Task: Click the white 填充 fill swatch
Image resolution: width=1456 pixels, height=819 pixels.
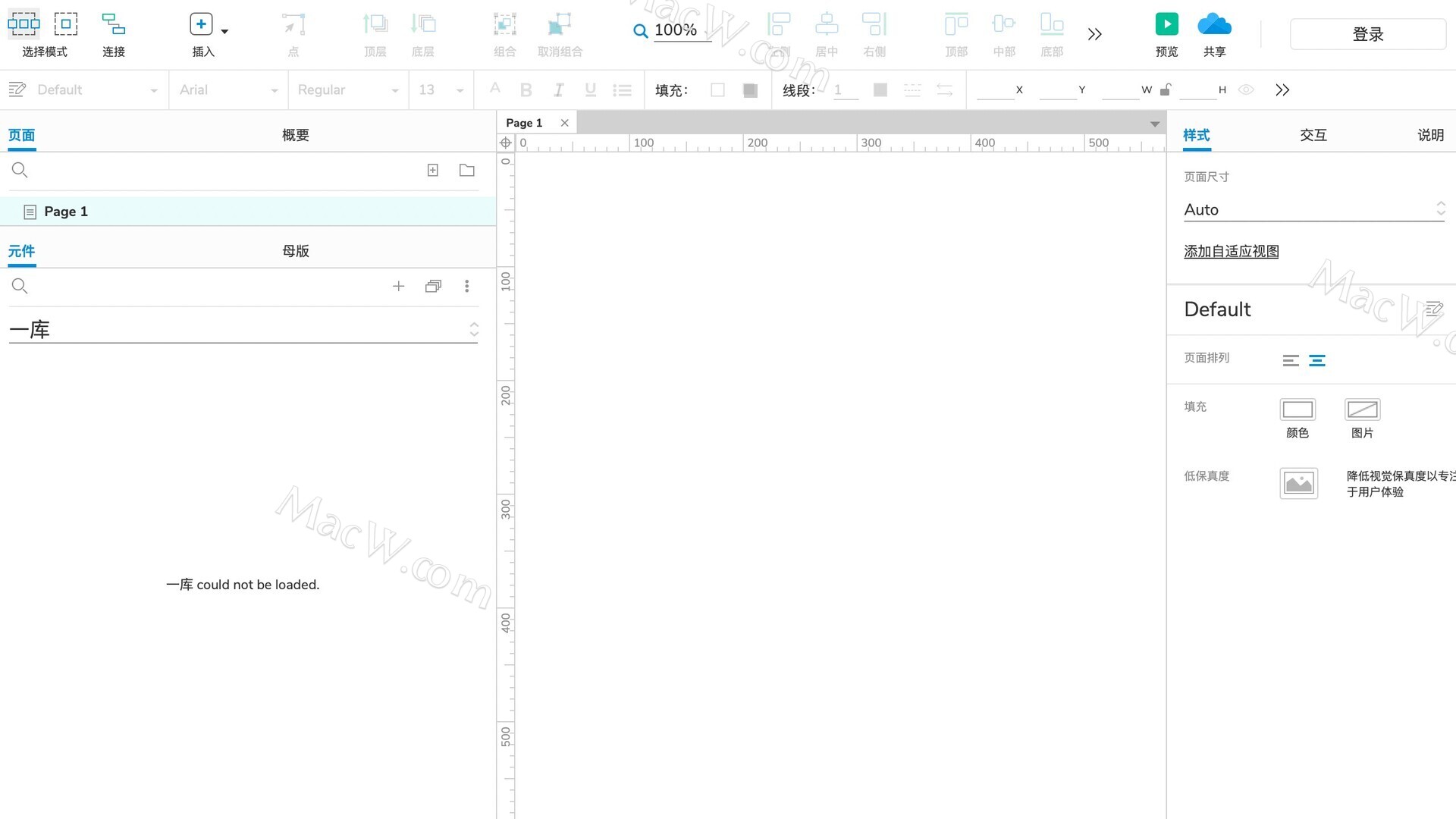Action: [x=717, y=90]
